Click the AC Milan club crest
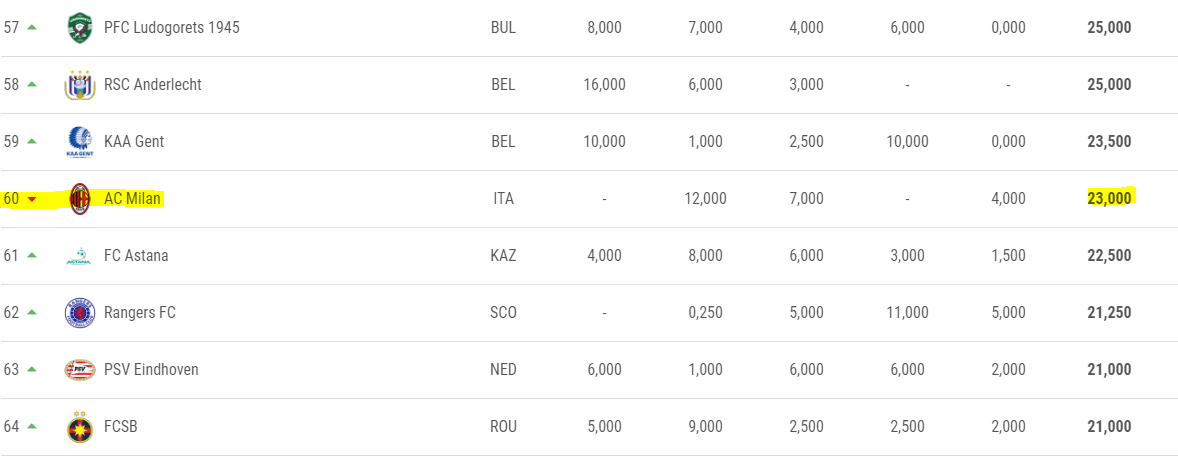Screen dimensions: 1178x461 click(x=79, y=199)
